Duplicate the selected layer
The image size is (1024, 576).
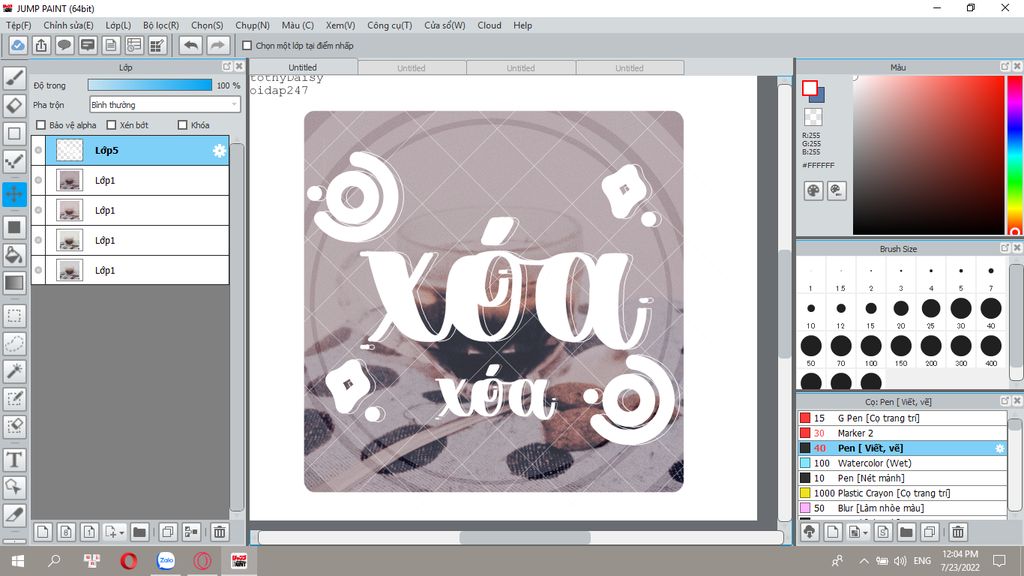point(168,532)
